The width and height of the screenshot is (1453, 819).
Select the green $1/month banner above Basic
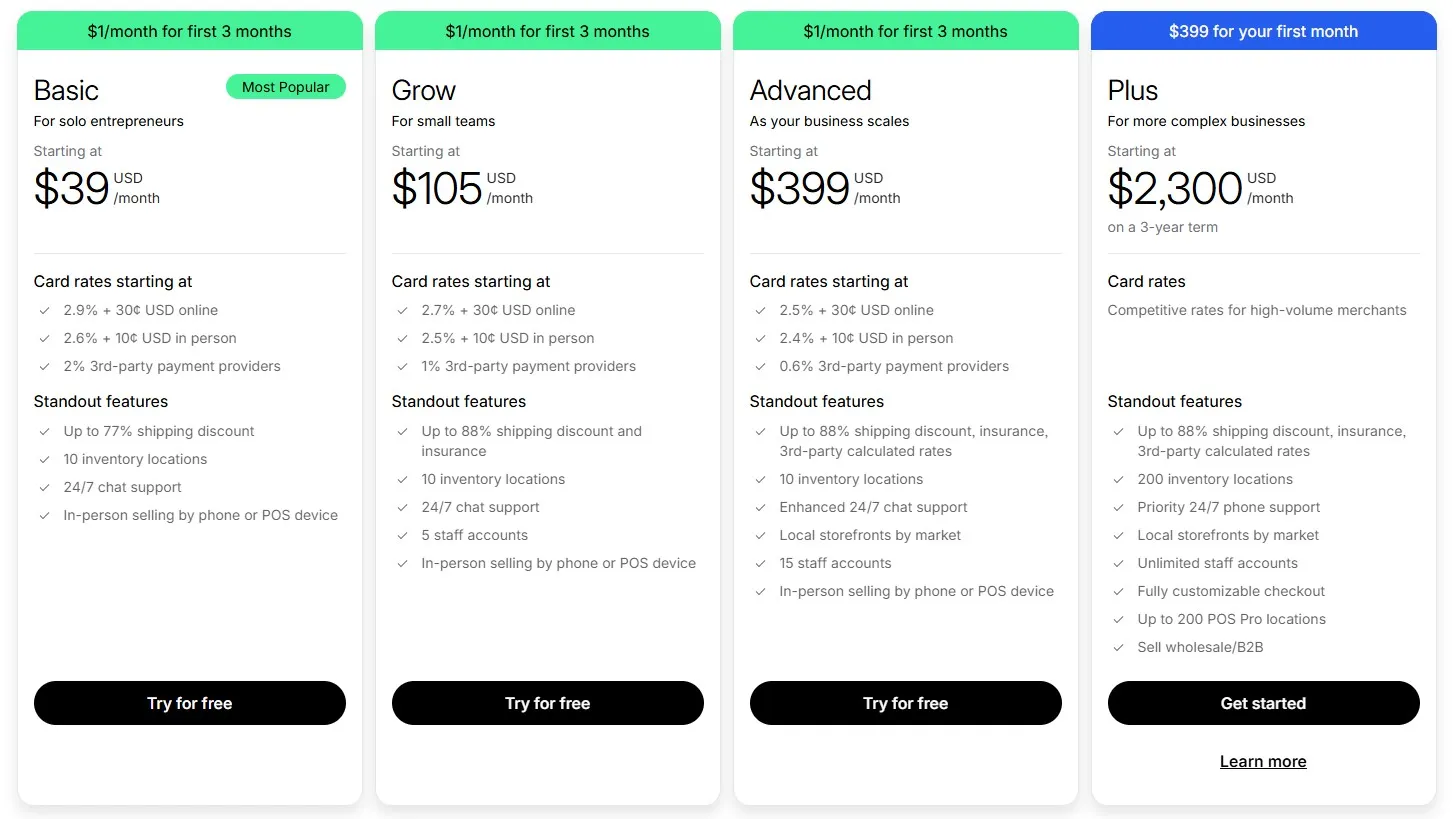coord(189,31)
